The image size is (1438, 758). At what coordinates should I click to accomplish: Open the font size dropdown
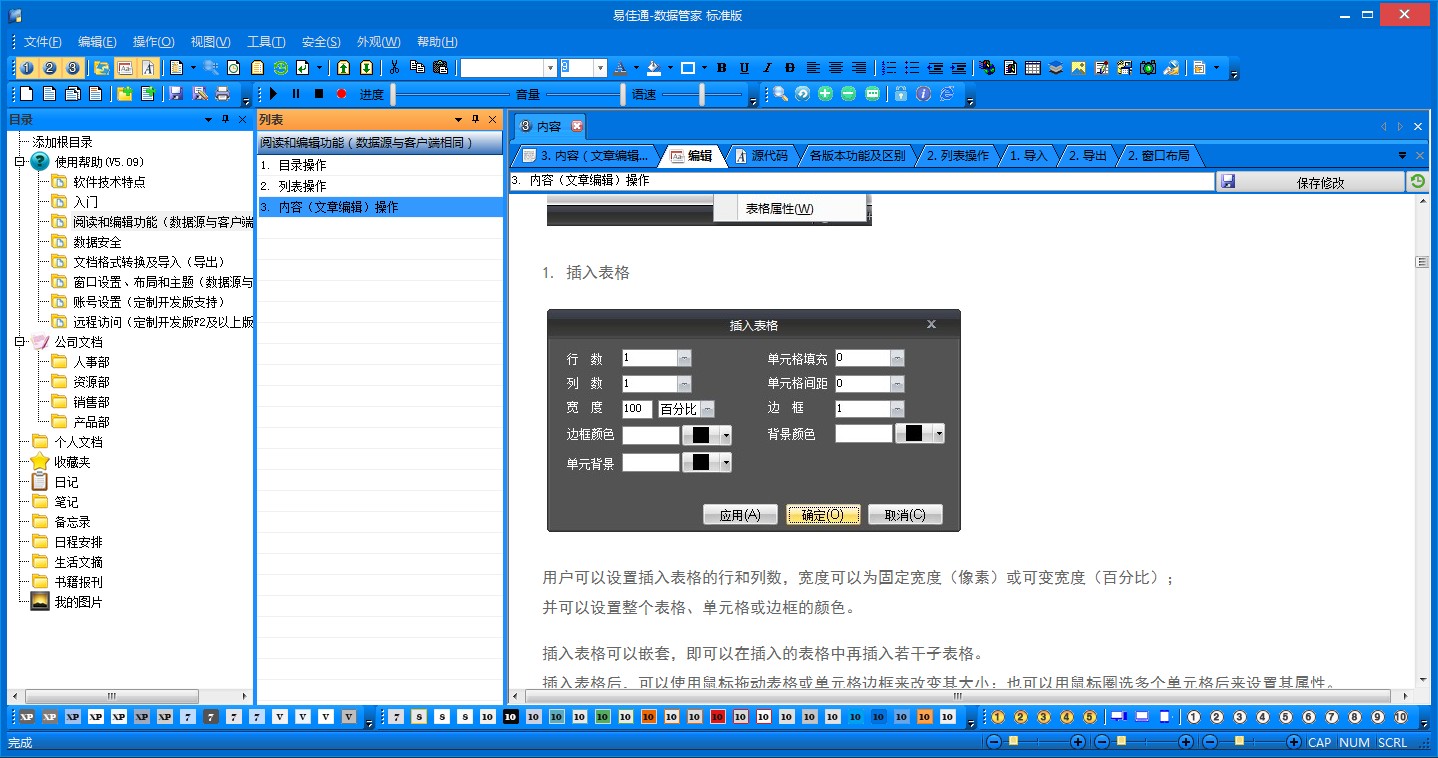pyautogui.click(x=601, y=68)
